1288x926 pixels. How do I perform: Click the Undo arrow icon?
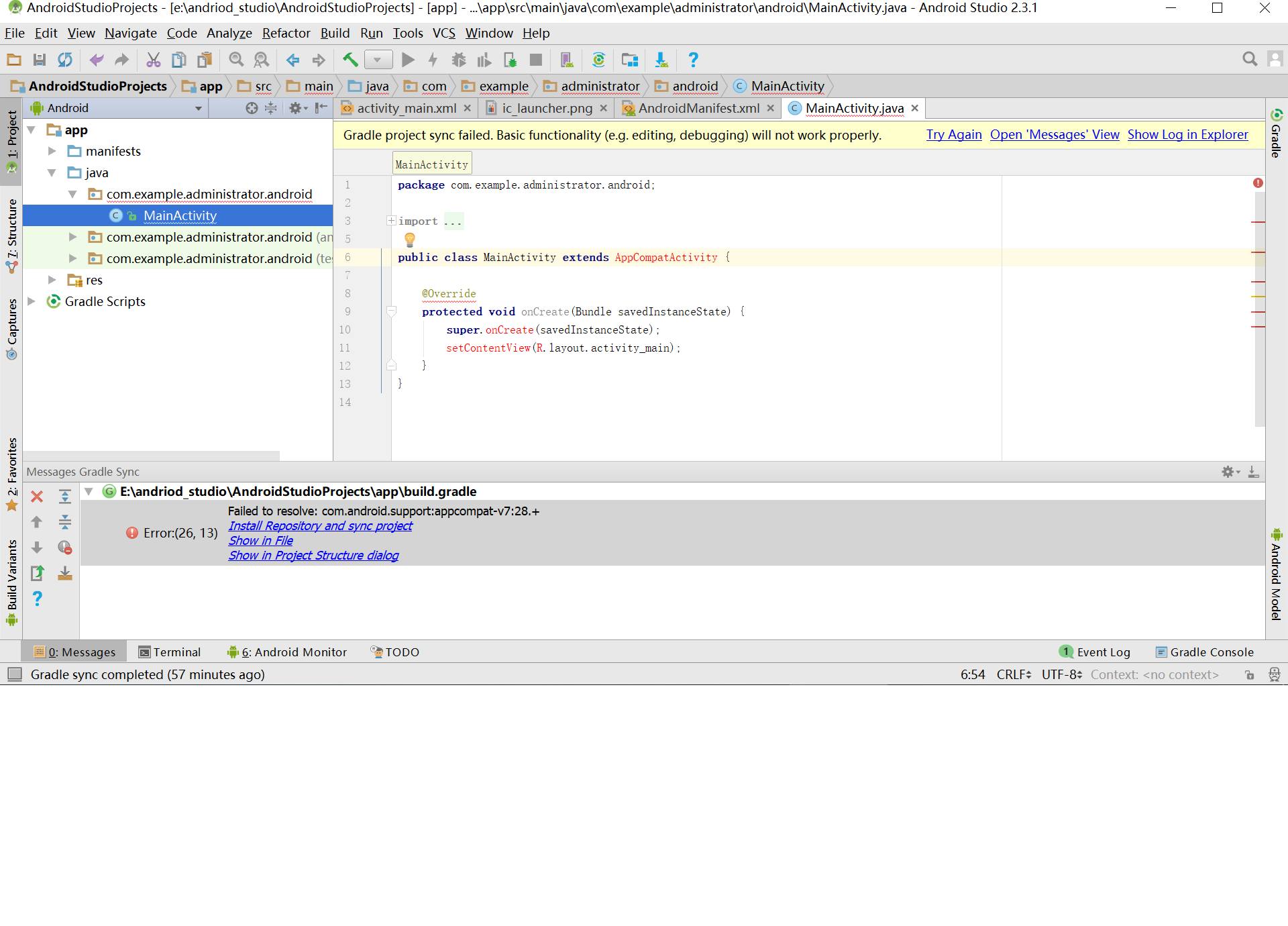coord(97,60)
